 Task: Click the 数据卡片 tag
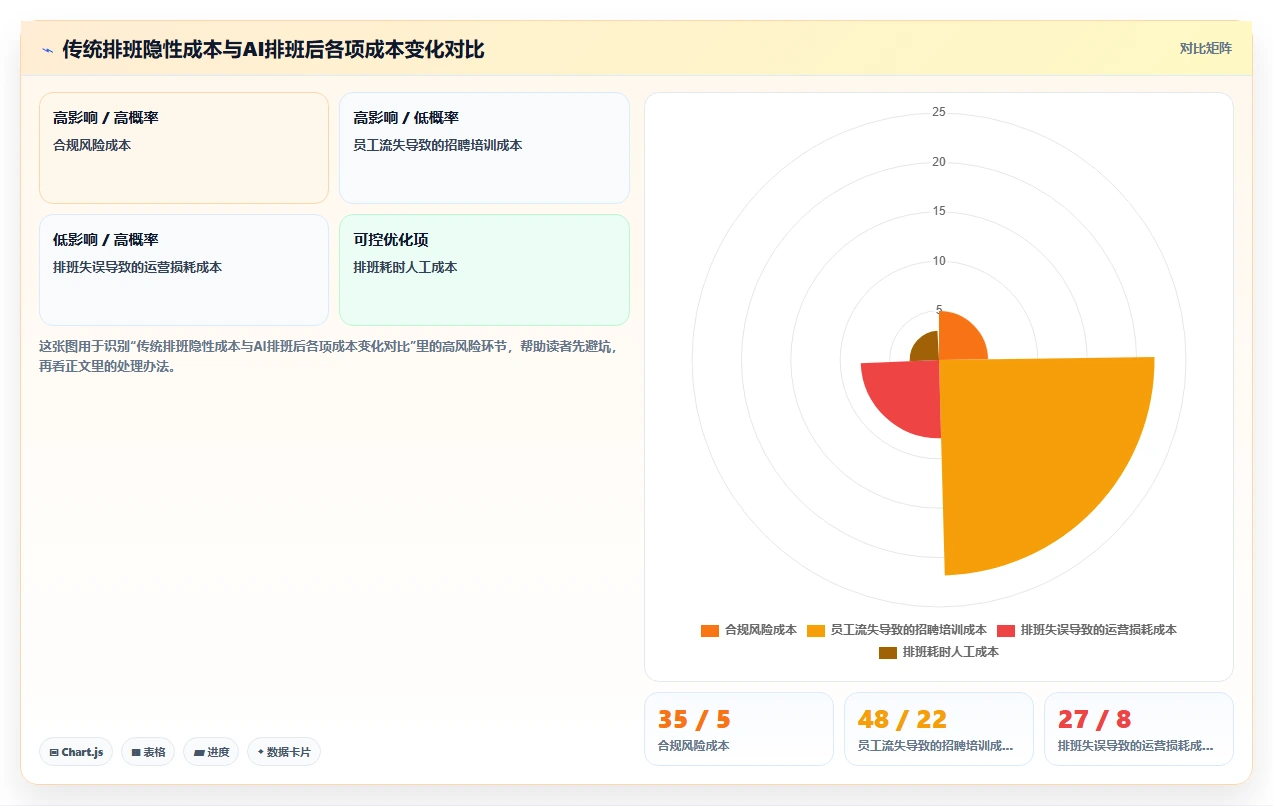[284, 752]
